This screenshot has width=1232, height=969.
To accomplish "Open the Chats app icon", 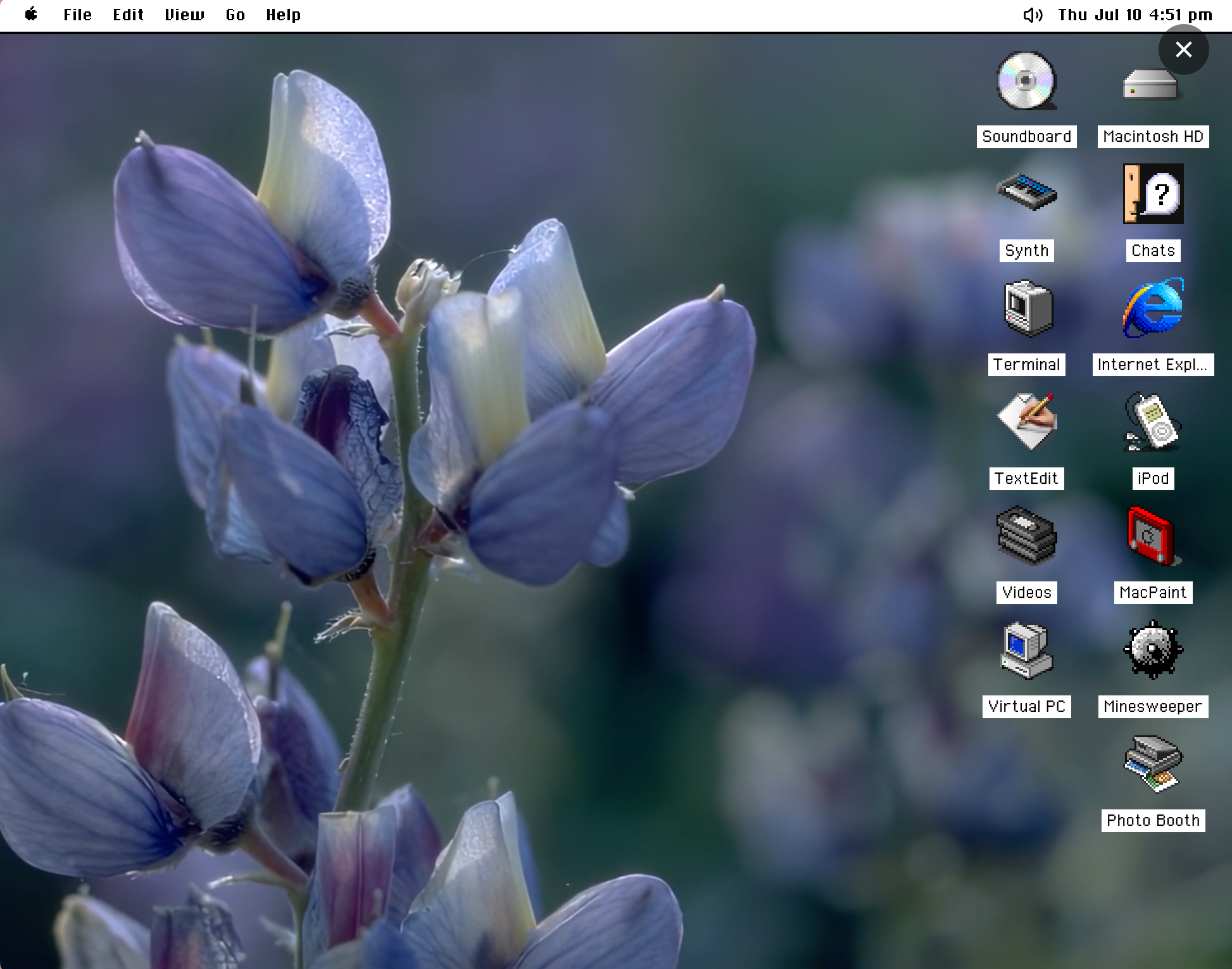I will [1153, 194].
